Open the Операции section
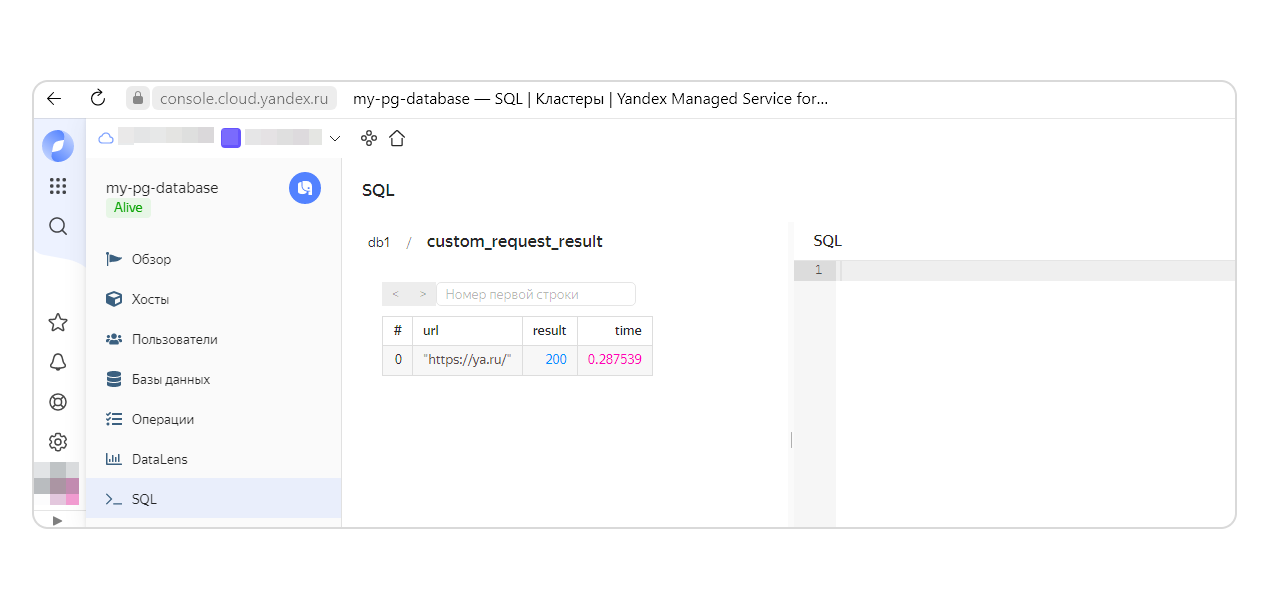This screenshot has width=1269, height=609. tap(213, 419)
